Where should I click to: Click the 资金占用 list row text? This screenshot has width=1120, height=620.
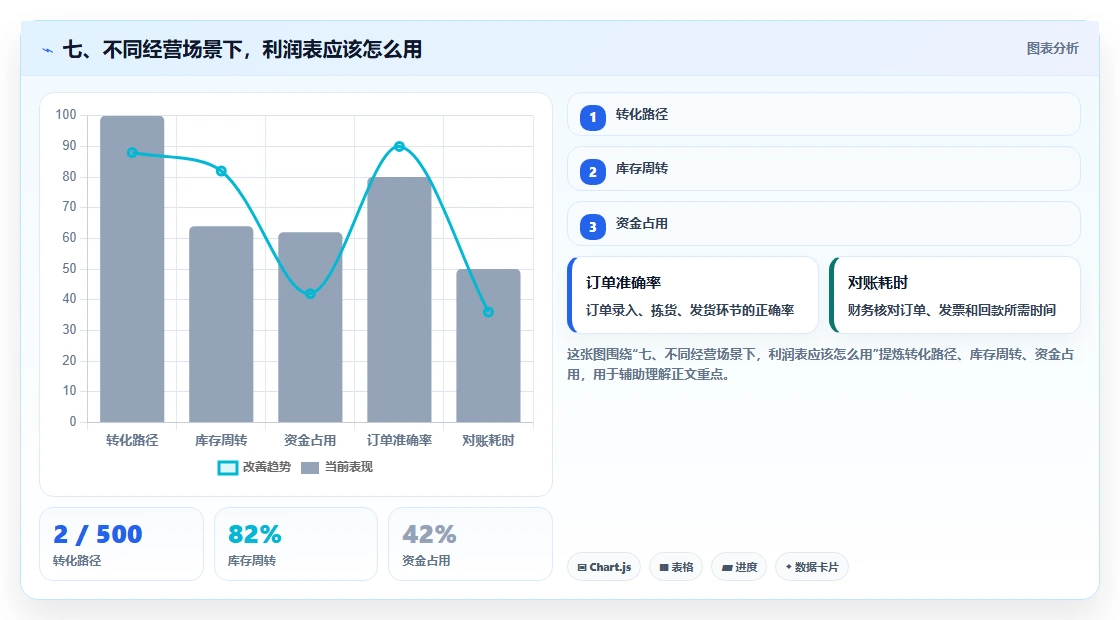(641, 224)
